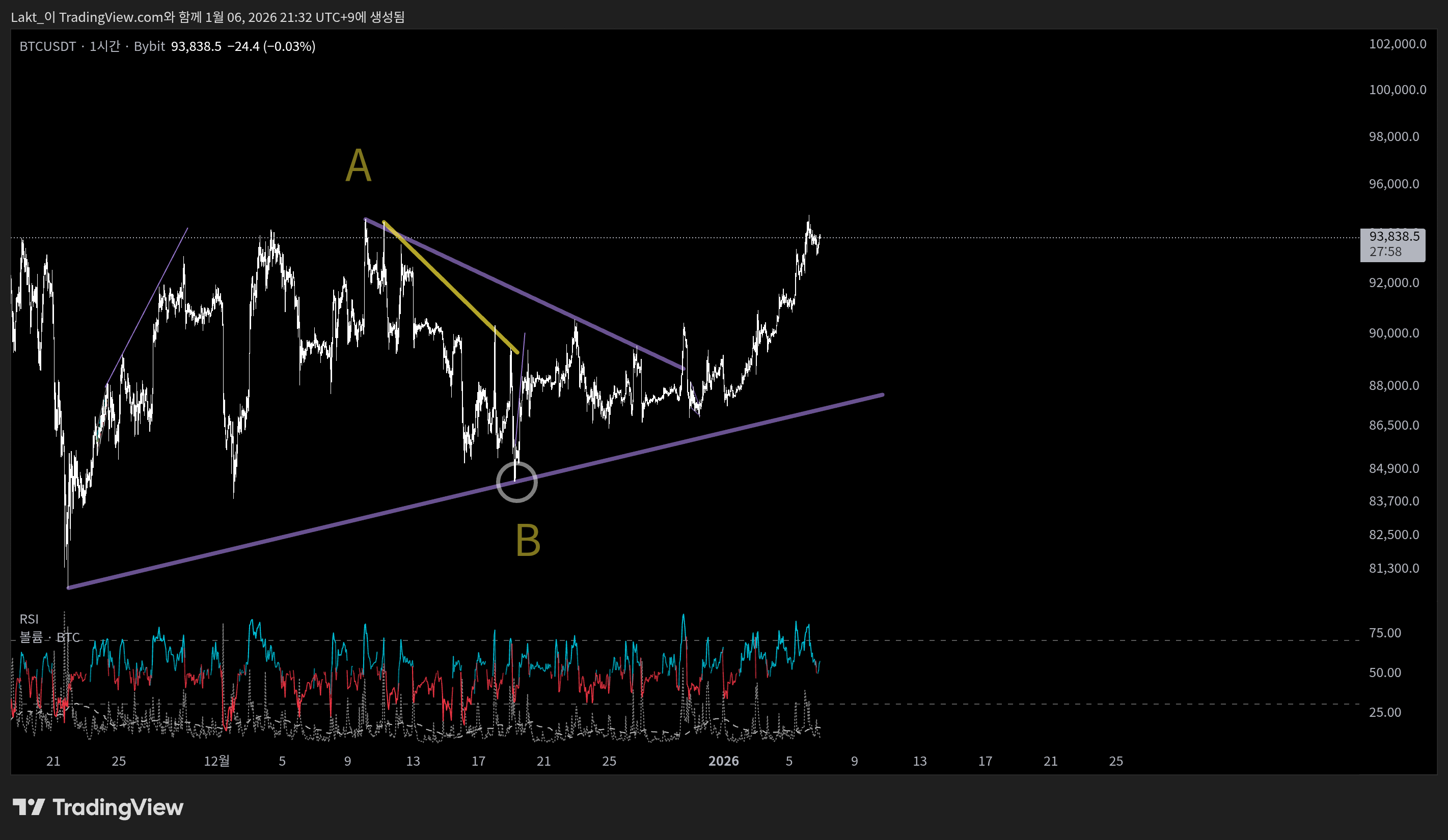Click the 볼륨 · BTC indicator label

coord(50,637)
